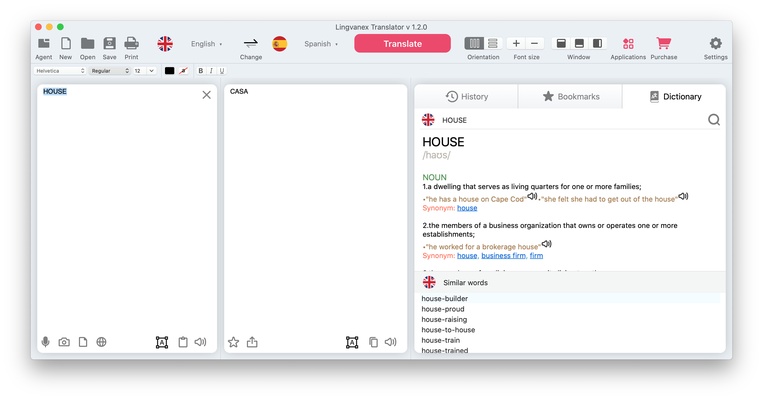This screenshot has width=763, height=400.
Task: Select third Window layout option
Action: click(x=597, y=43)
